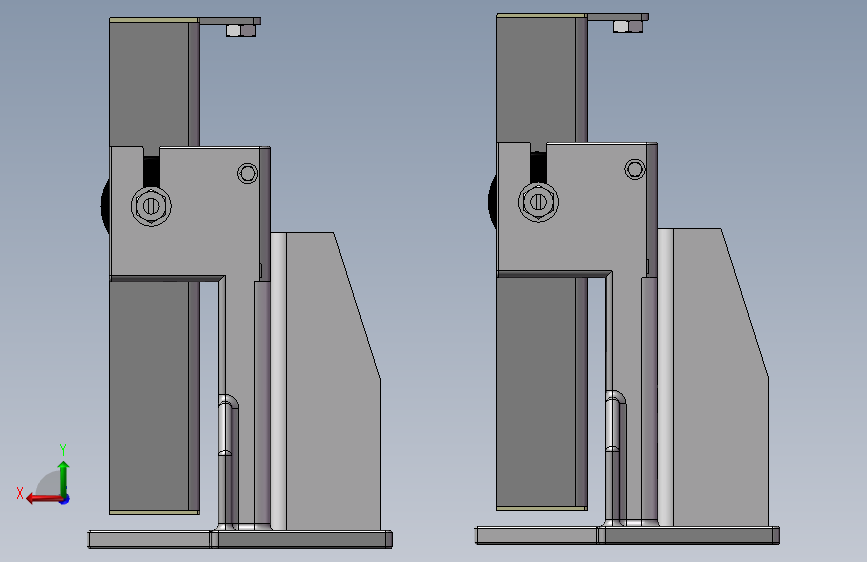Select the trapezoidal gusset plate of the right assembly

[x=719, y=377]
